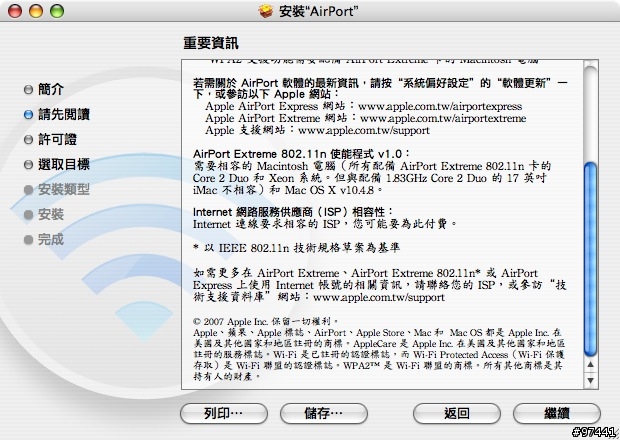
Task: Click the bullet icon beside 簡介
Action: pyautogui.click(x=28, y=90)
